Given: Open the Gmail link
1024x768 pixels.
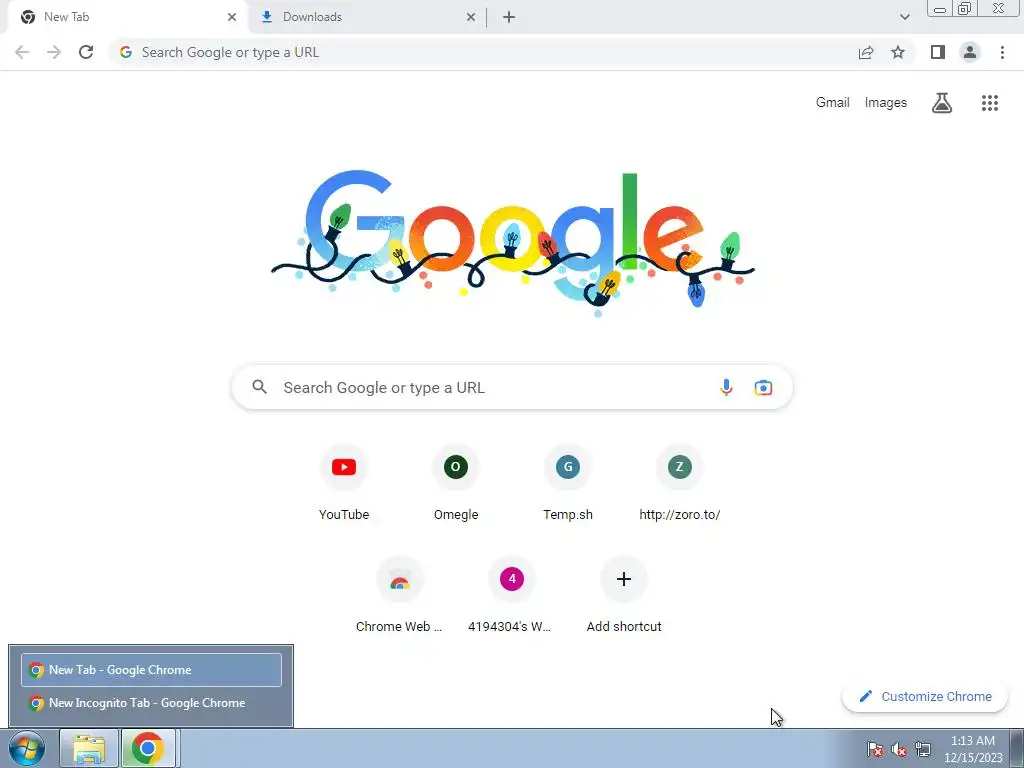Looking at the screenshot, I should [832, 103].
